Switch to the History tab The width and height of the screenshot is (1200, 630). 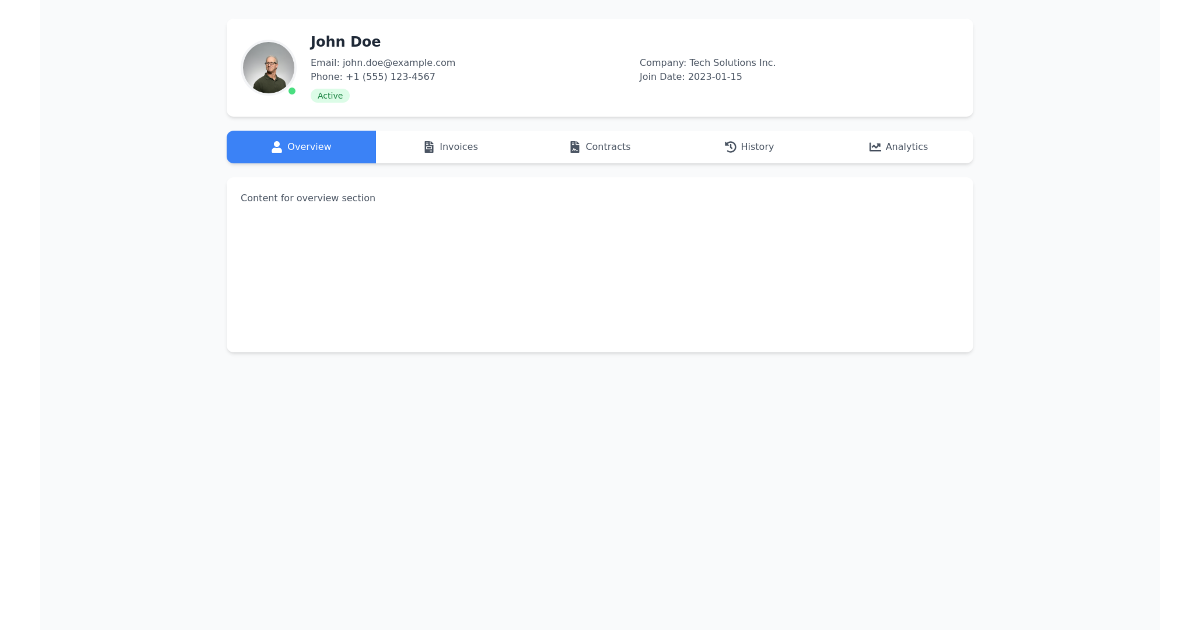749,146
